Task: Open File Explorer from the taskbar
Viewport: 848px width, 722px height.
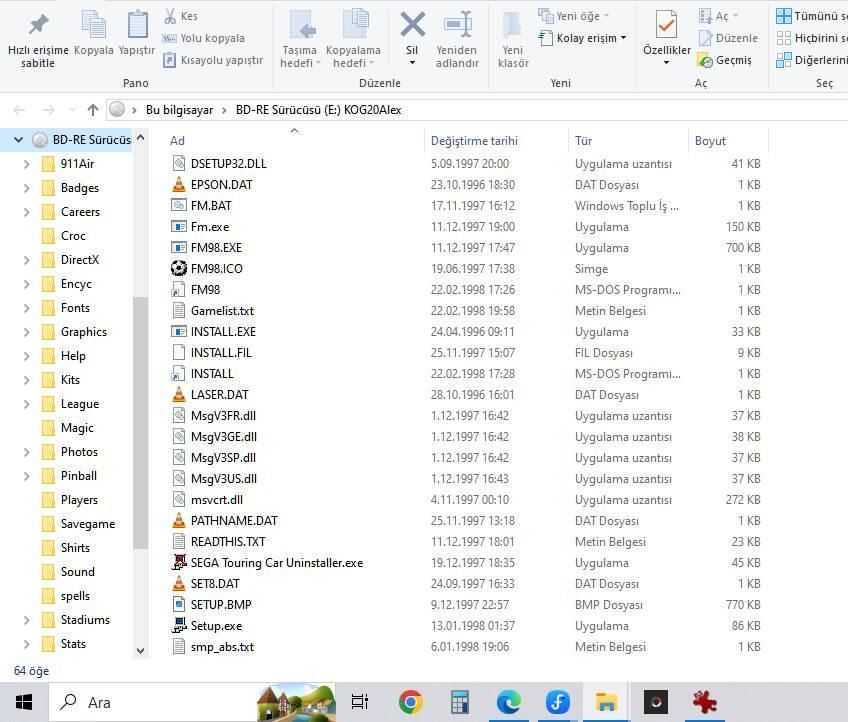Action: point(606,703)
